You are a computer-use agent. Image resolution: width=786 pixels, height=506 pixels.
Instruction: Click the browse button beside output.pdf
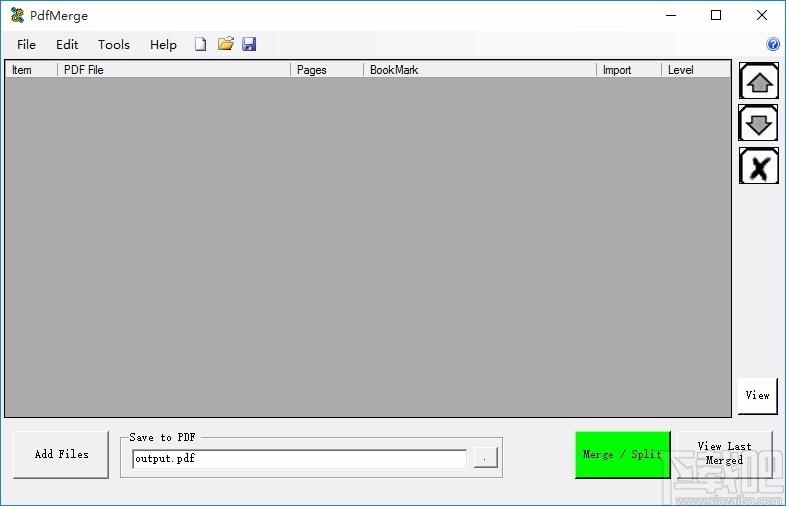pos(485,458)
